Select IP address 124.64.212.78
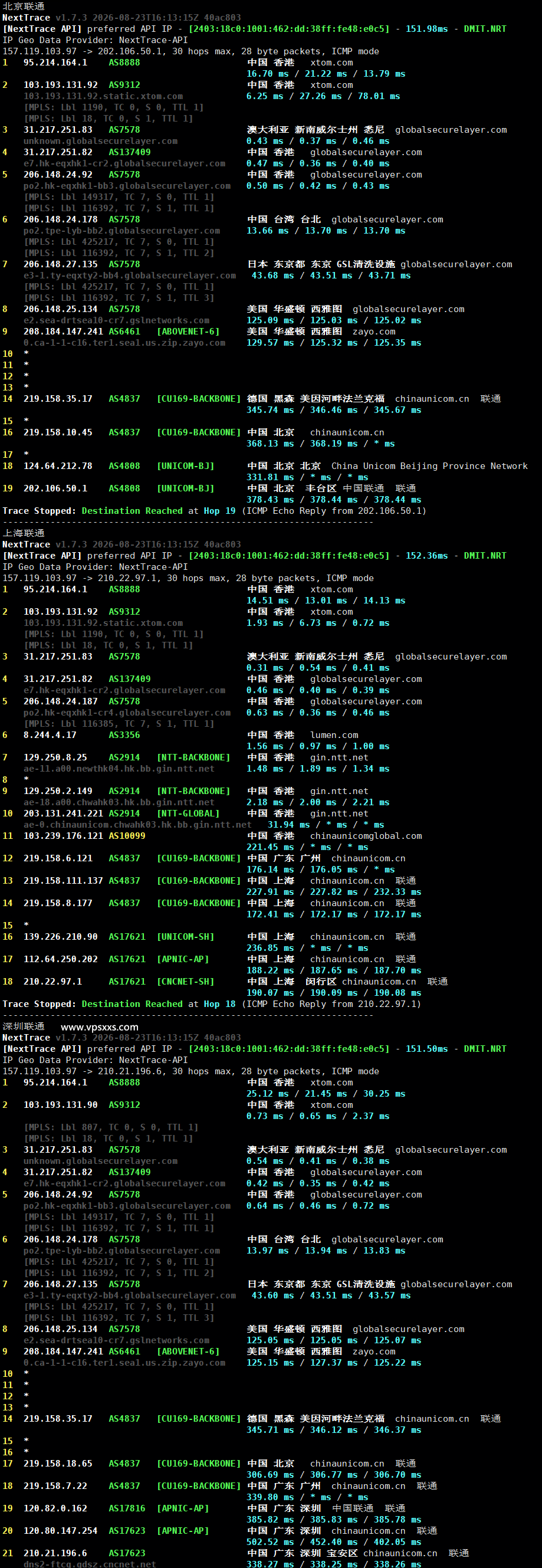Viewport: 542px width, 1568px height. pos(58,466)
